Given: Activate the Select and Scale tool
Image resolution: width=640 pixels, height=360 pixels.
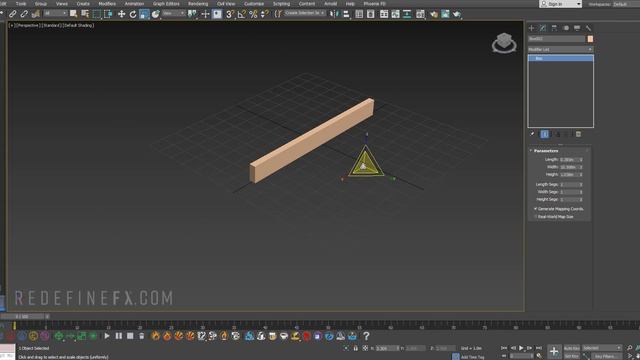Looking at the screenshot, I should coord(144,14).
